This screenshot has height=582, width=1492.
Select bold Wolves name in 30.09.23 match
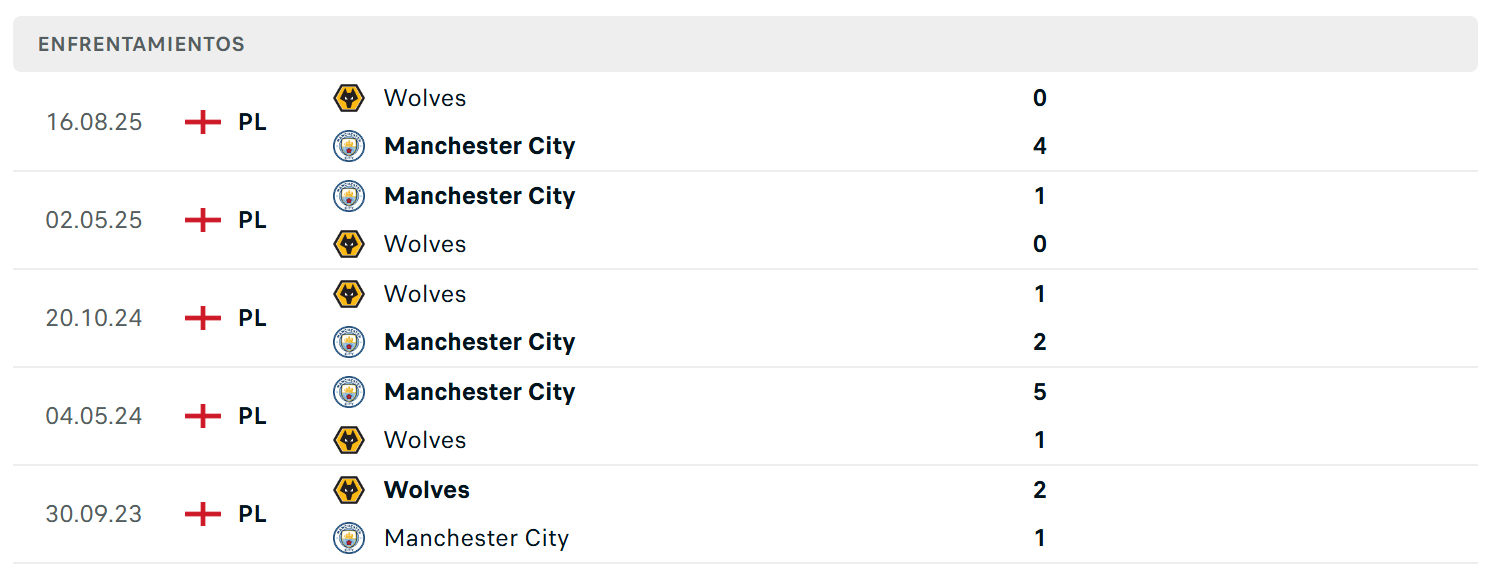[427, 490]
